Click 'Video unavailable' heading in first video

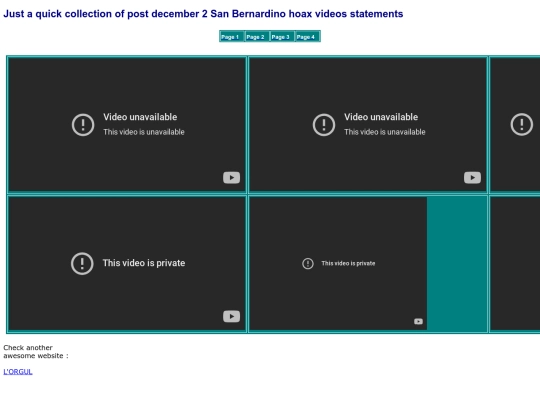coord(140,117)
